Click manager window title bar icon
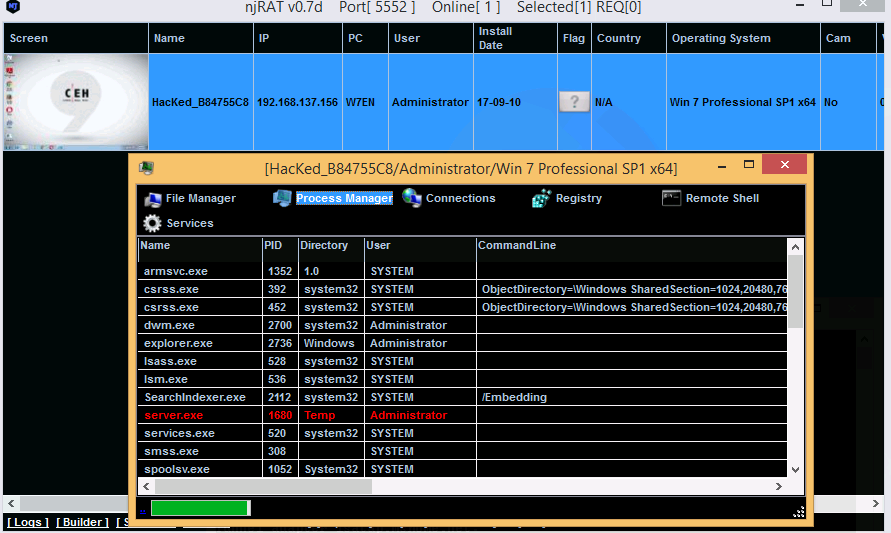This screenshot has height=533, width=891. [x=147, y=168]
